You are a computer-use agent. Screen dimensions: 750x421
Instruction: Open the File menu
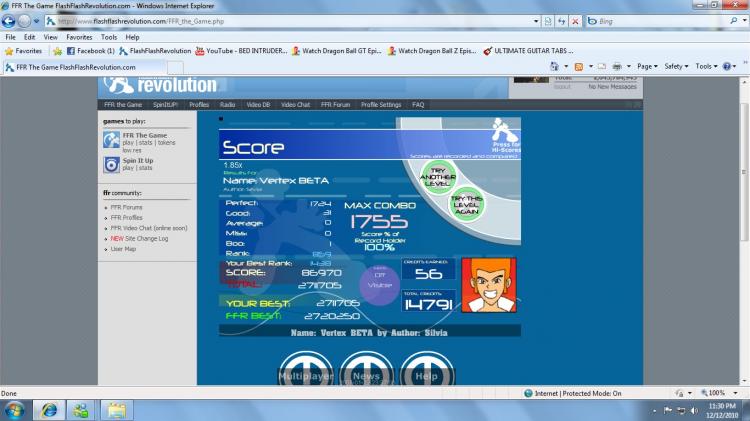[x=11, y=37]
